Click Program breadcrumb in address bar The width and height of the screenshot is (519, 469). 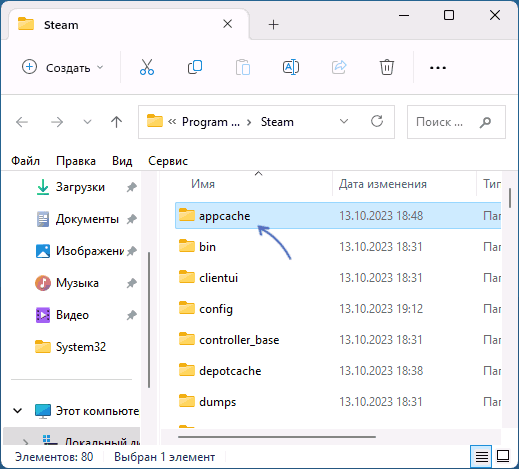pyautogui.click(x=211, y=122)
